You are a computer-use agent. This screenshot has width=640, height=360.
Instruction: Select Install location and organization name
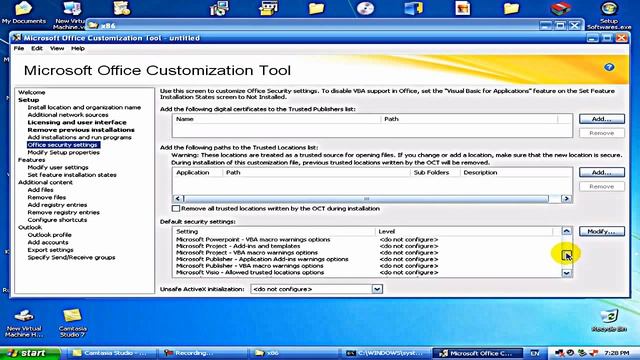[84, 107]
